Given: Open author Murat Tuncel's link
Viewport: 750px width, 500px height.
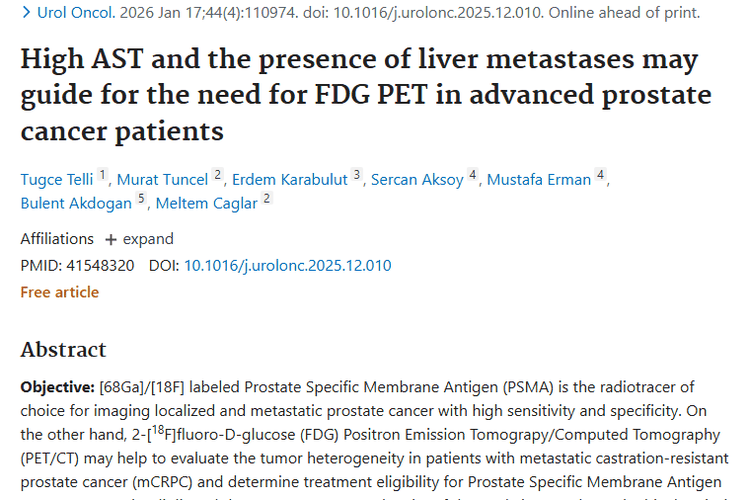Looking at the screenshot, I should click(163, 180).
